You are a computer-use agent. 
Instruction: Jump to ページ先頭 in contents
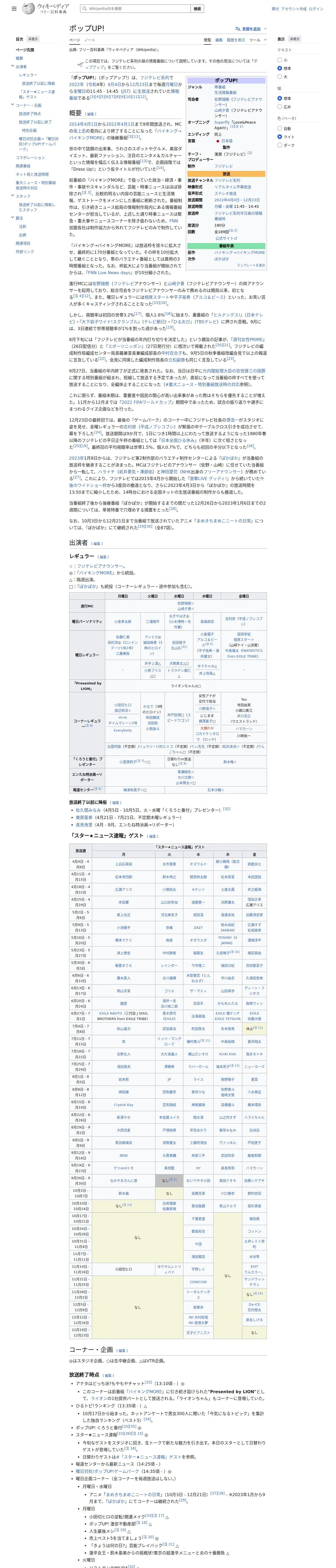[x=25, y=50]
